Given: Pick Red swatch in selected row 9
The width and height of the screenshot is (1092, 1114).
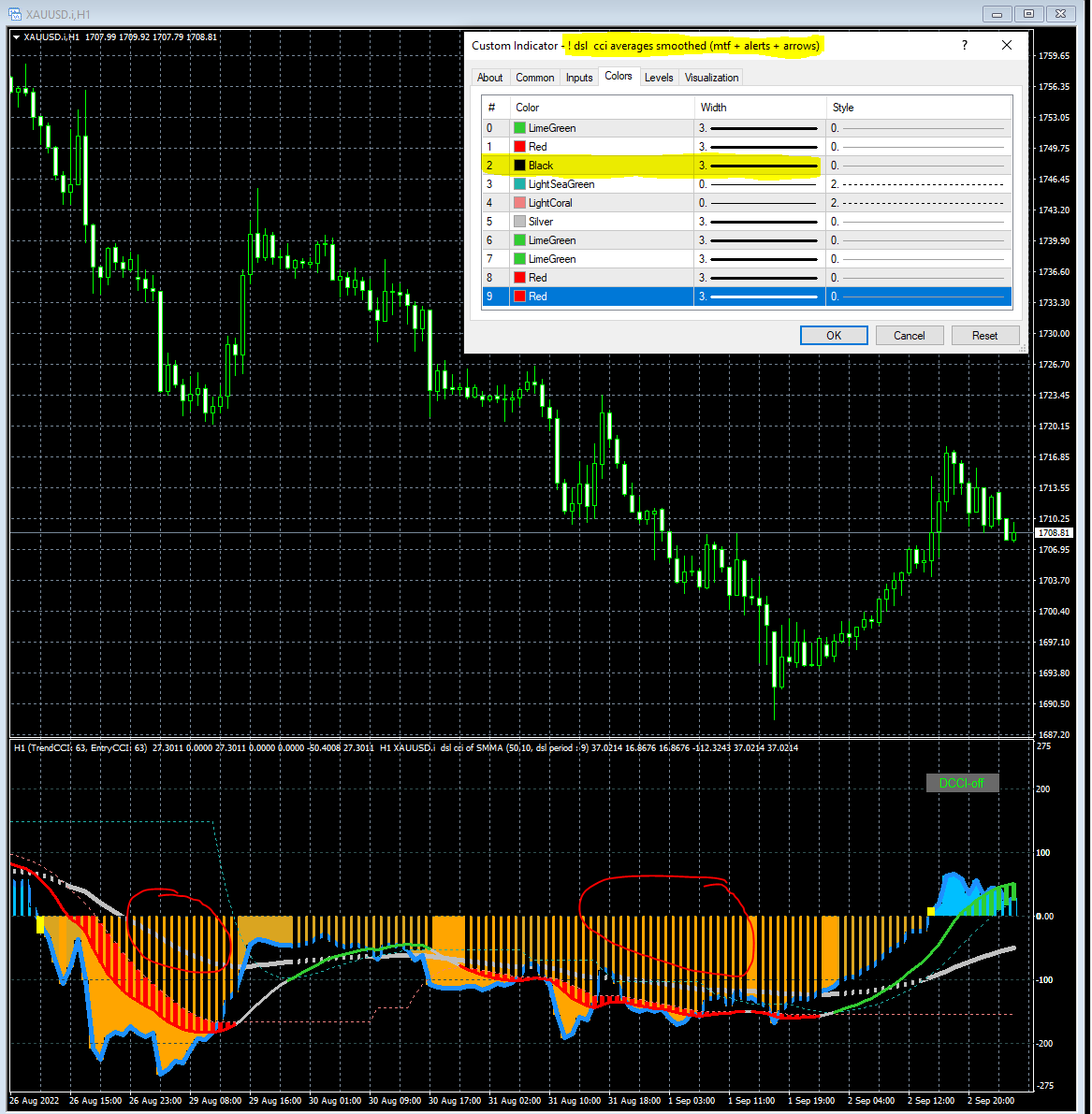Looking at the screenshot, I should (x=519, y=297).
